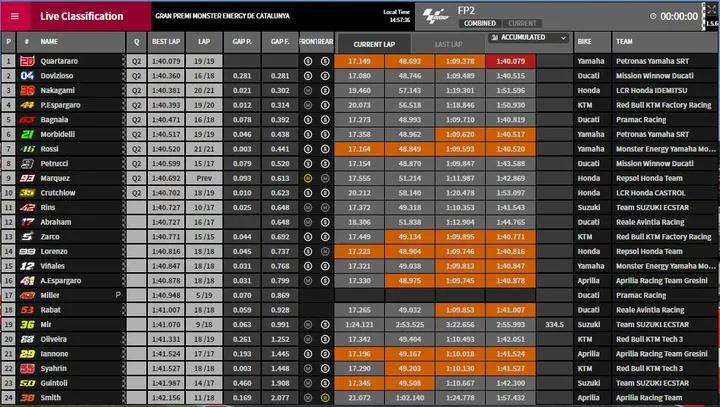720x407 pixels.
Task: Sort by NAME column header
Action: 49,42
